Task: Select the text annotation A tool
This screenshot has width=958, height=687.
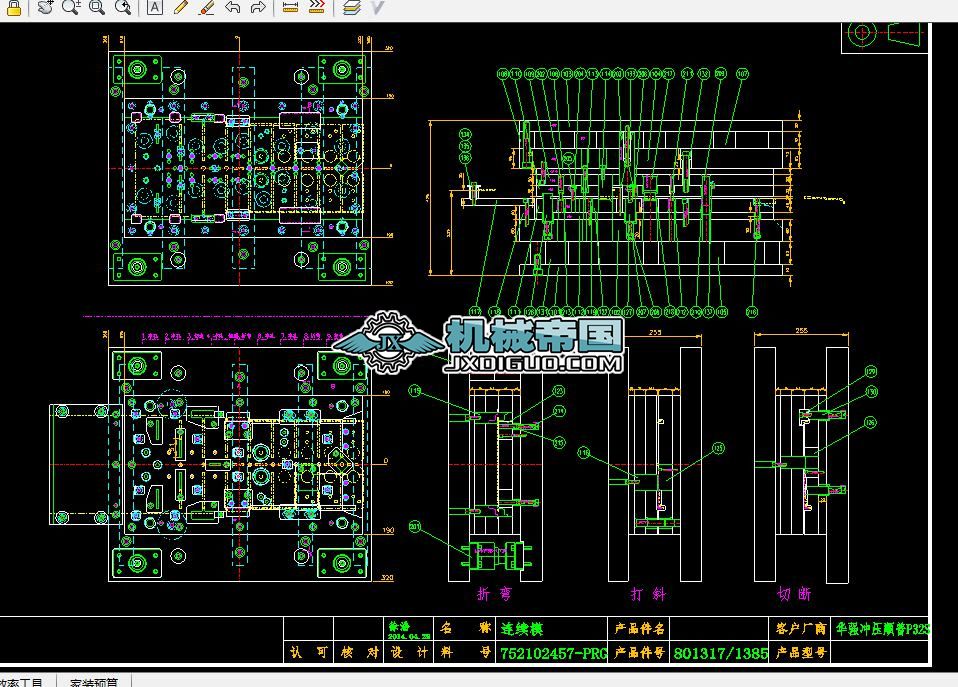Action: pyautogui.click(x=155, y=7)
